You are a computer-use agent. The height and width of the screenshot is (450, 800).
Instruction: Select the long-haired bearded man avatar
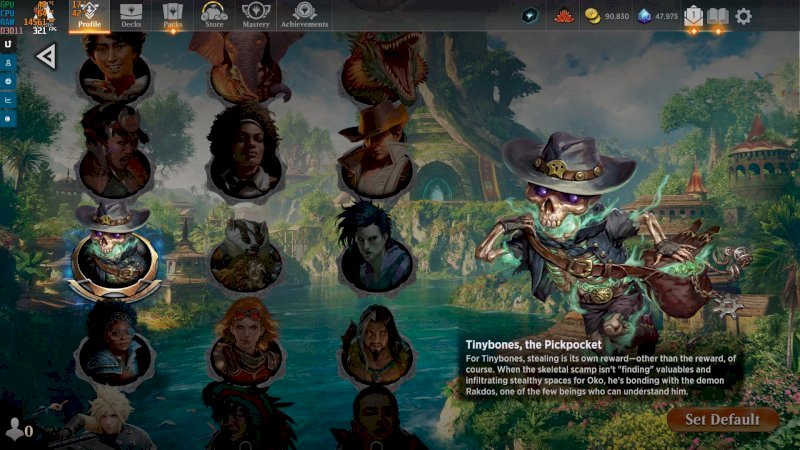[x=376, y=346]
